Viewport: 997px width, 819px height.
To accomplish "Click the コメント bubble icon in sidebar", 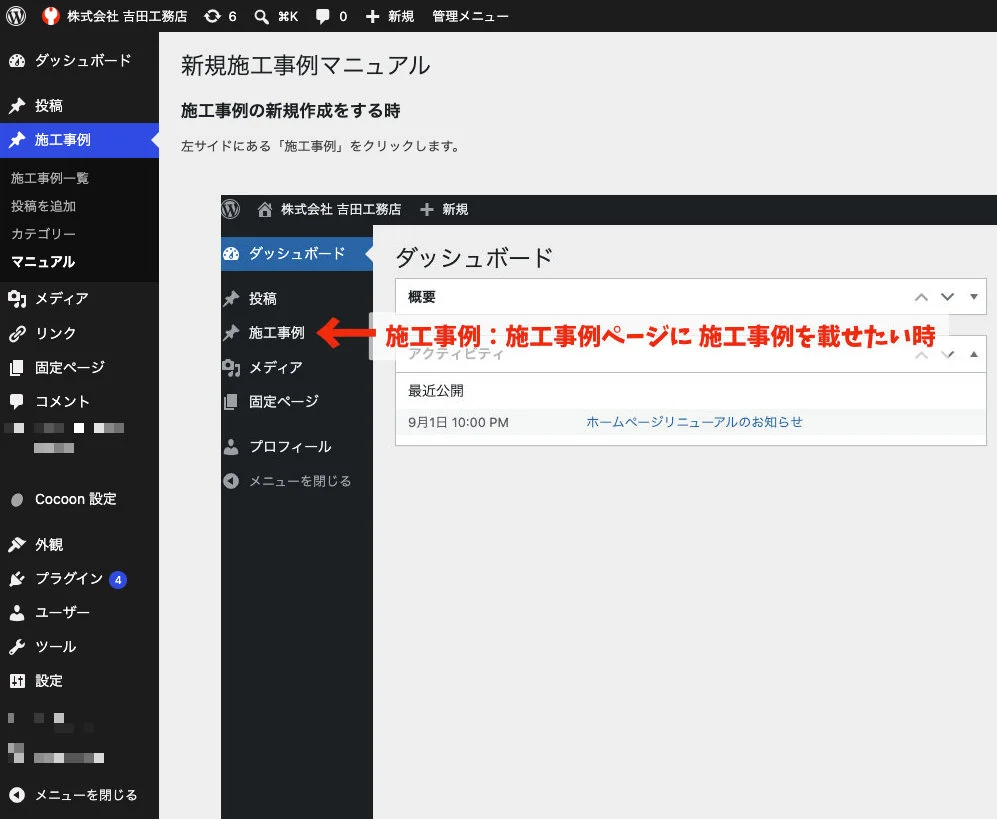I will pyautogui.click(x=17, y=401).
